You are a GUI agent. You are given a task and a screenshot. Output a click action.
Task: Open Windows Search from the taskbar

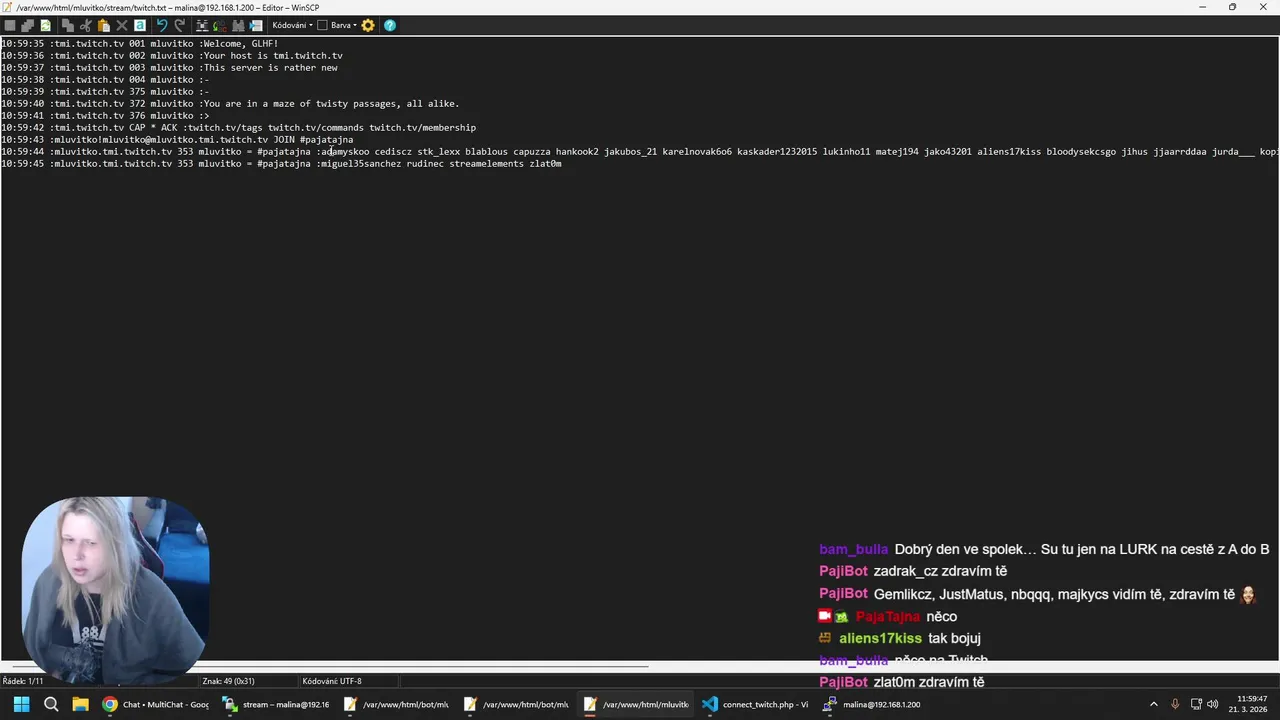pyautogui.click(x=51, y=704)
